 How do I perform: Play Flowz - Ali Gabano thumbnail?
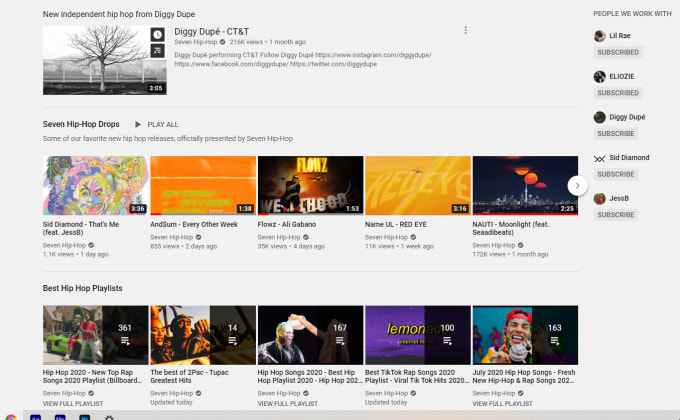click(x=311, y=186)
